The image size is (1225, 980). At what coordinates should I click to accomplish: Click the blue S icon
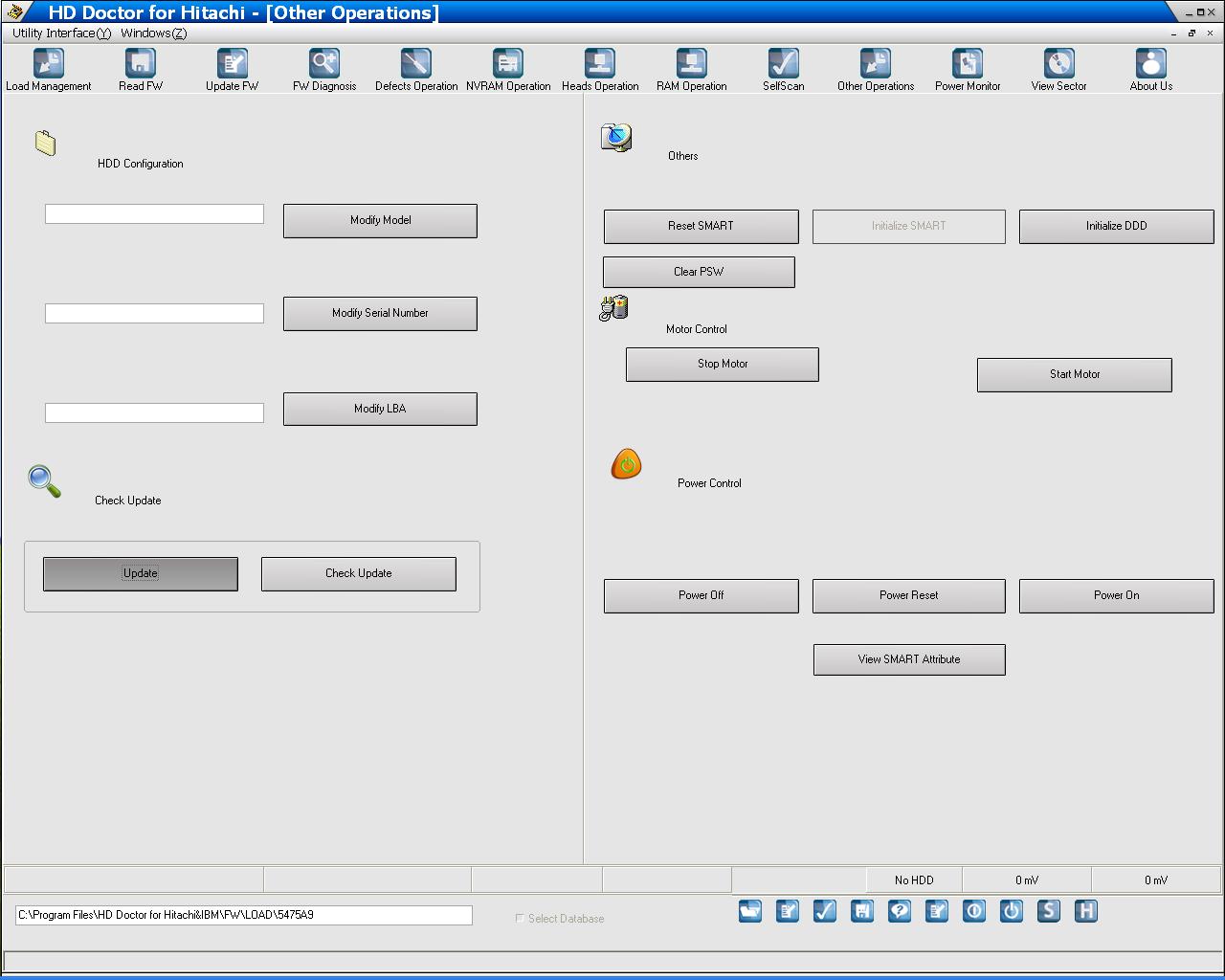tap(1049, 911)
